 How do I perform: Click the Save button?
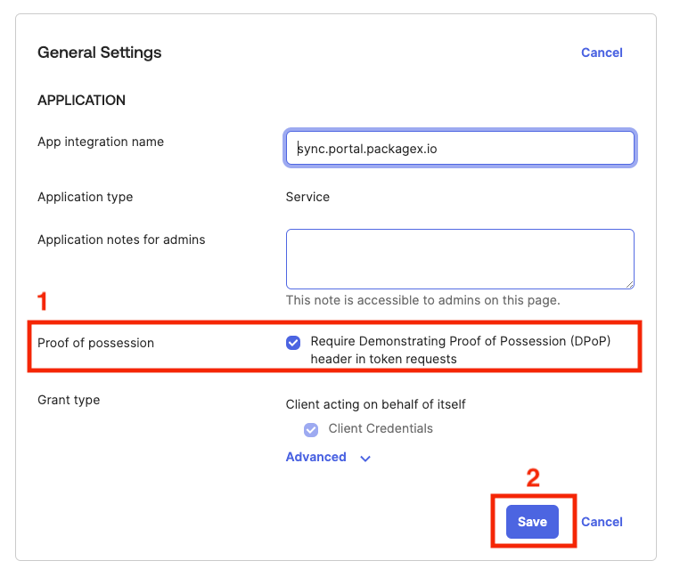(532, 521)
